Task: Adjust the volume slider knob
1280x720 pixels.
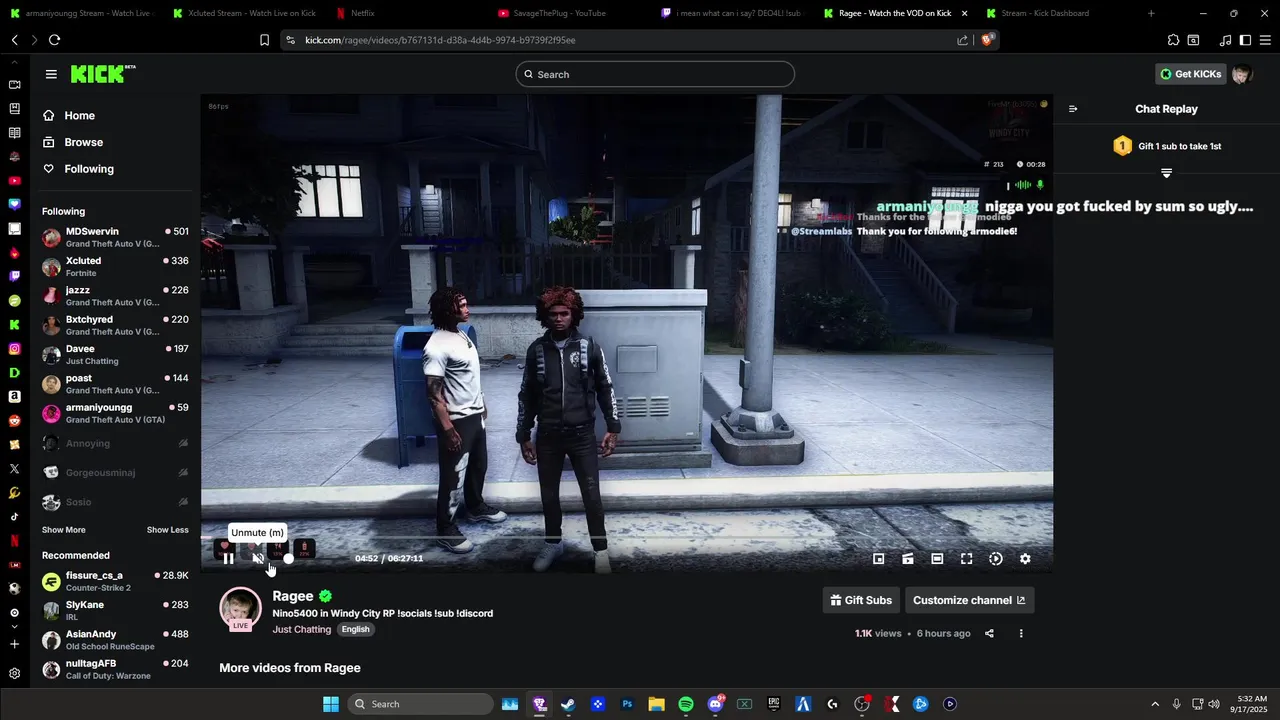Action: [289, 559]
